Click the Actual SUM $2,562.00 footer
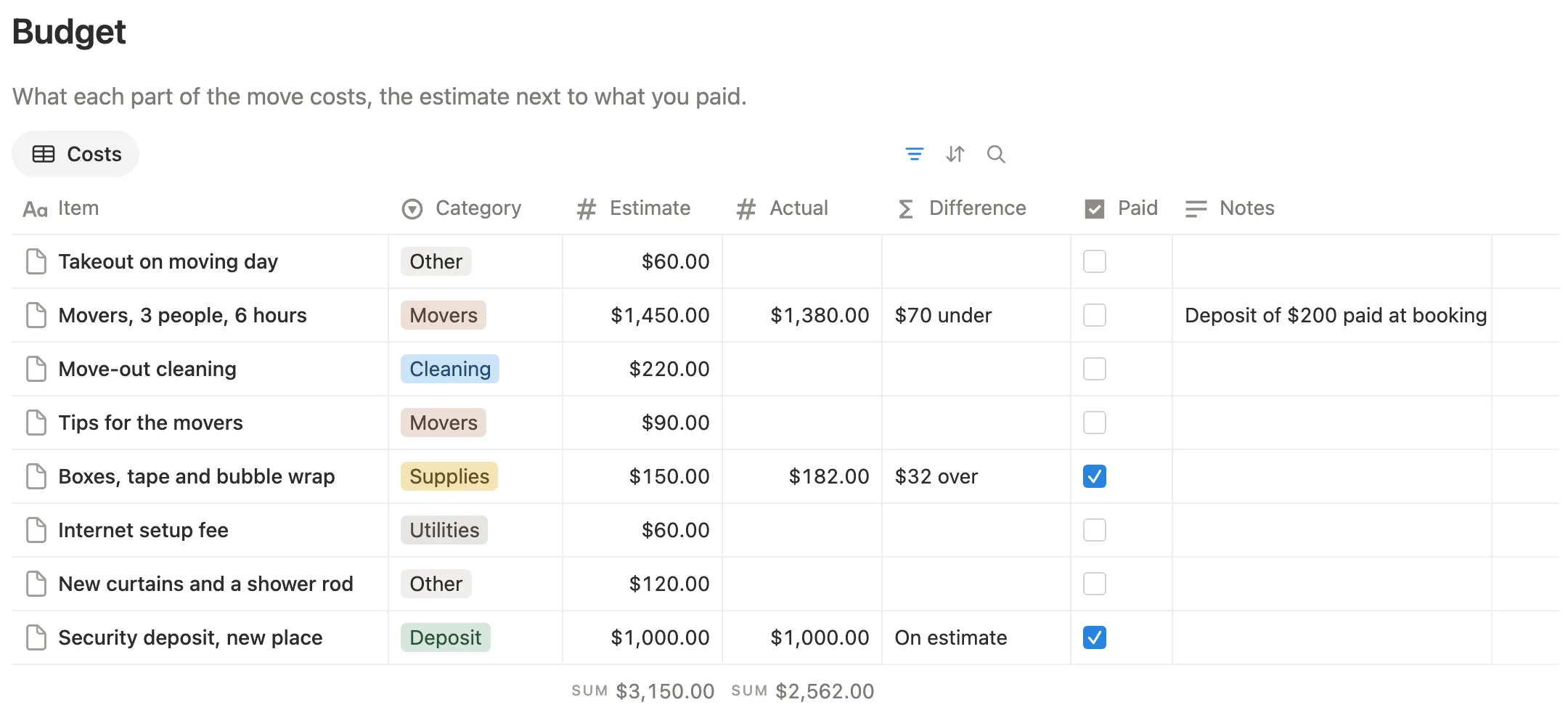The width and height of the screenshot is (1568, 726). tap(803, 691)
